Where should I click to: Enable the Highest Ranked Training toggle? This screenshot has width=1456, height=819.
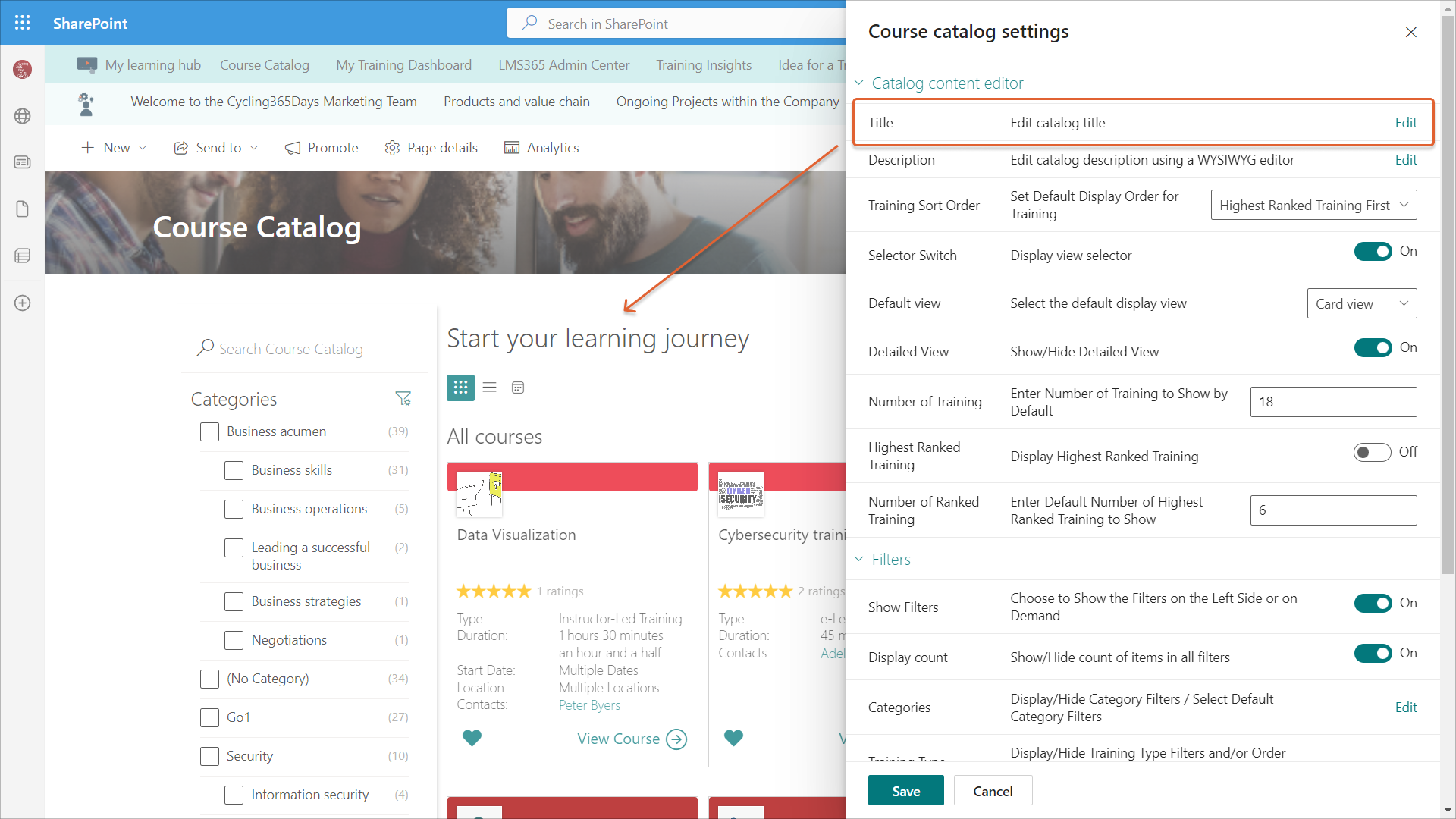(x=1373, y=453)
